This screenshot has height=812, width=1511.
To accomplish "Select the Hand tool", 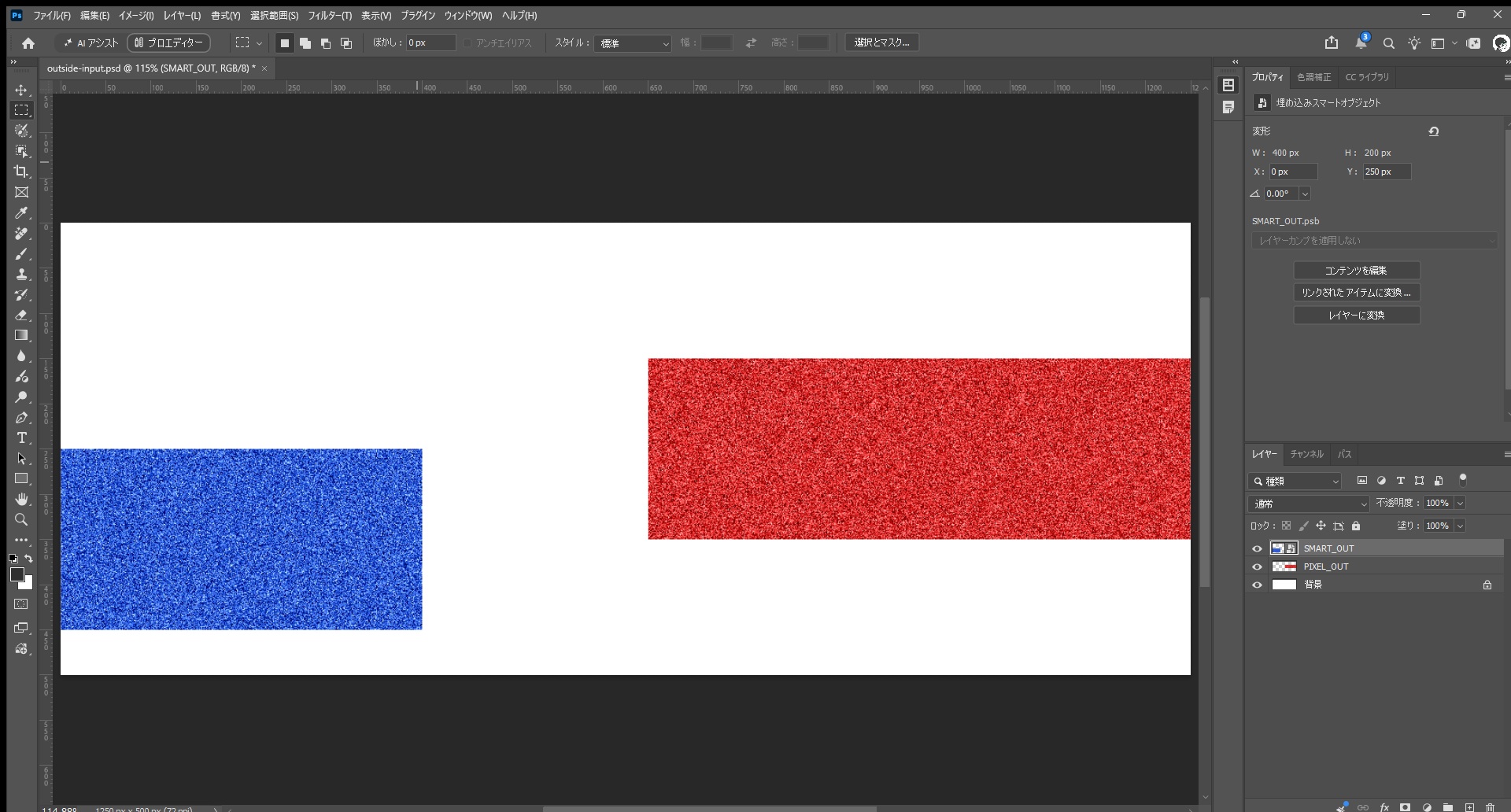I will (x=21, y=499).
